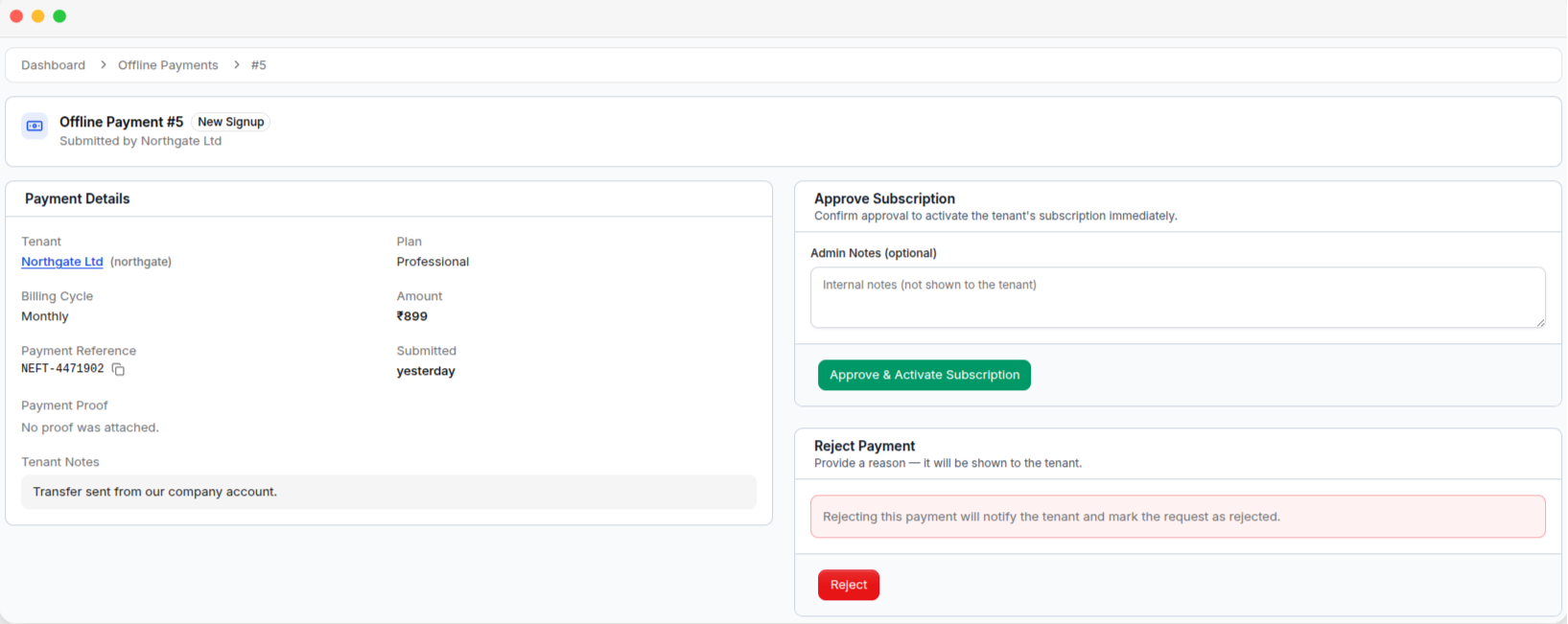This screenshot has width=1568, height=624.
Task: Open the Northgate Ltd tenant link
Action: click(62, 262)
